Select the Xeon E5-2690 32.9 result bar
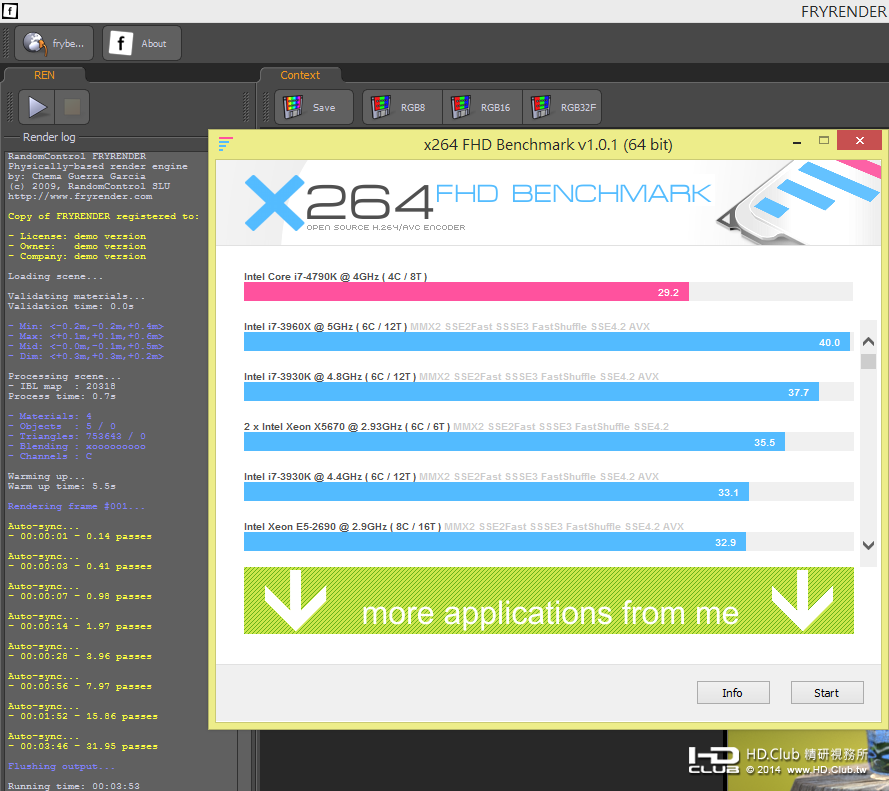Viewport: 889px width, 791px height. coord(495,542)
